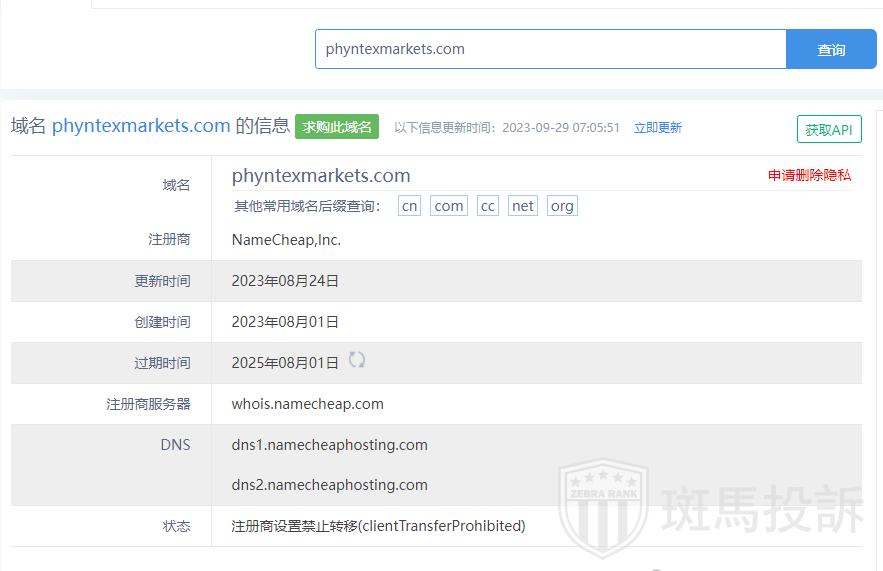Click the NameCheap,Inc. registrar name
This screenshot has width=883, height=571.
(286, 240)
